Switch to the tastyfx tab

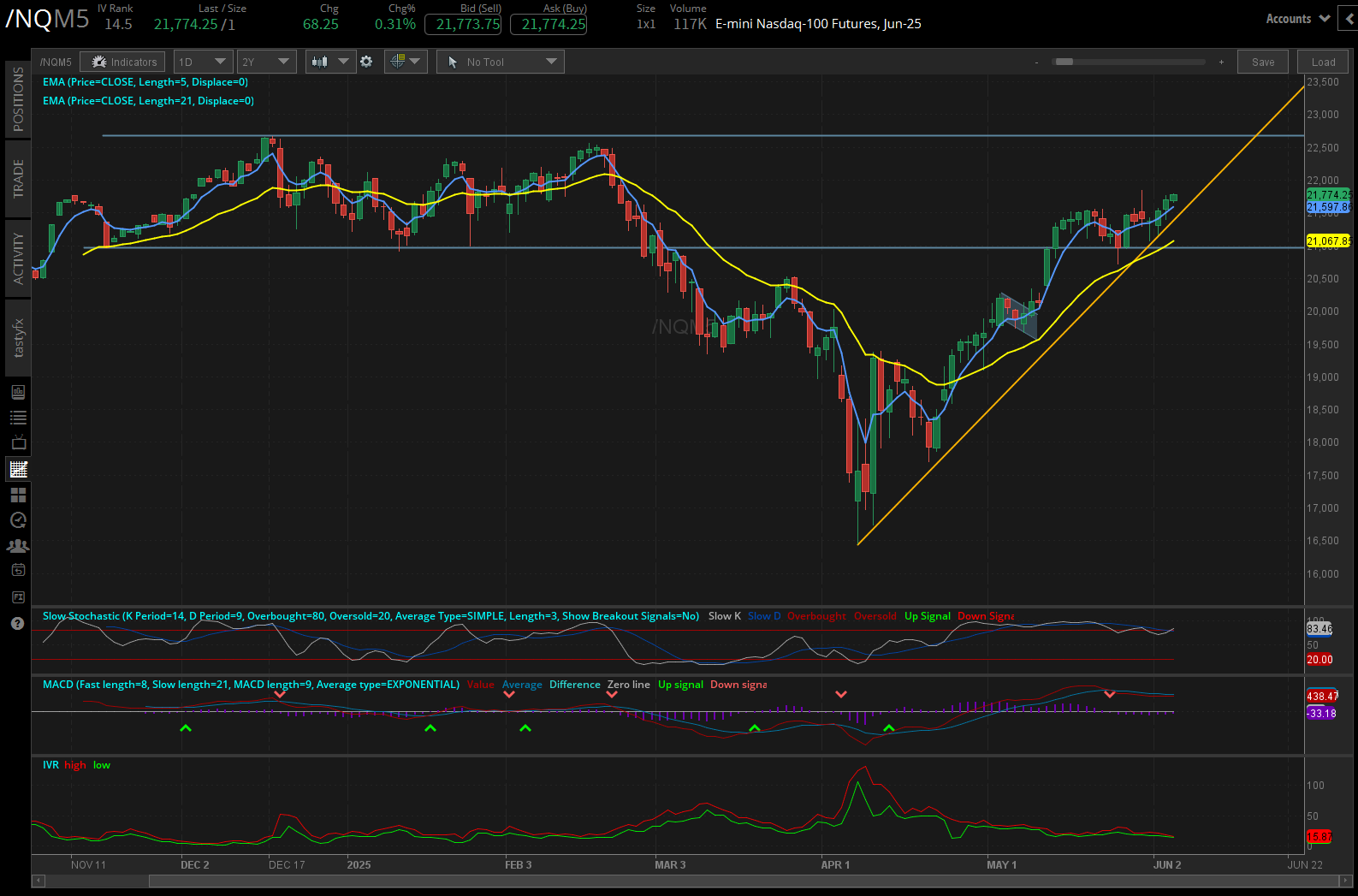point(18,338)
